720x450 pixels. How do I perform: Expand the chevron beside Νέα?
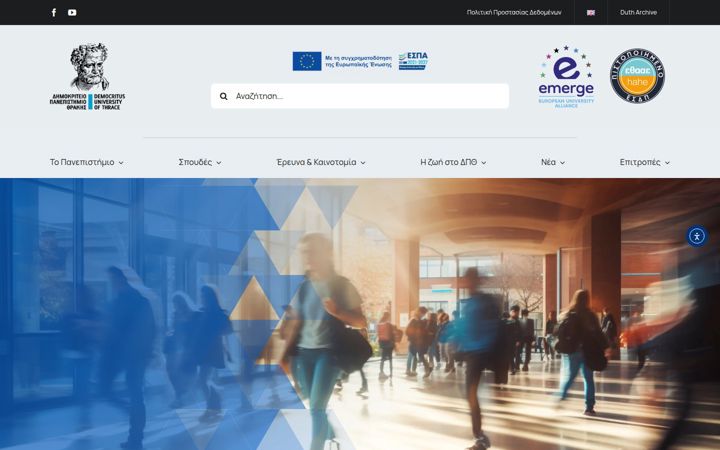coord(562,163)
